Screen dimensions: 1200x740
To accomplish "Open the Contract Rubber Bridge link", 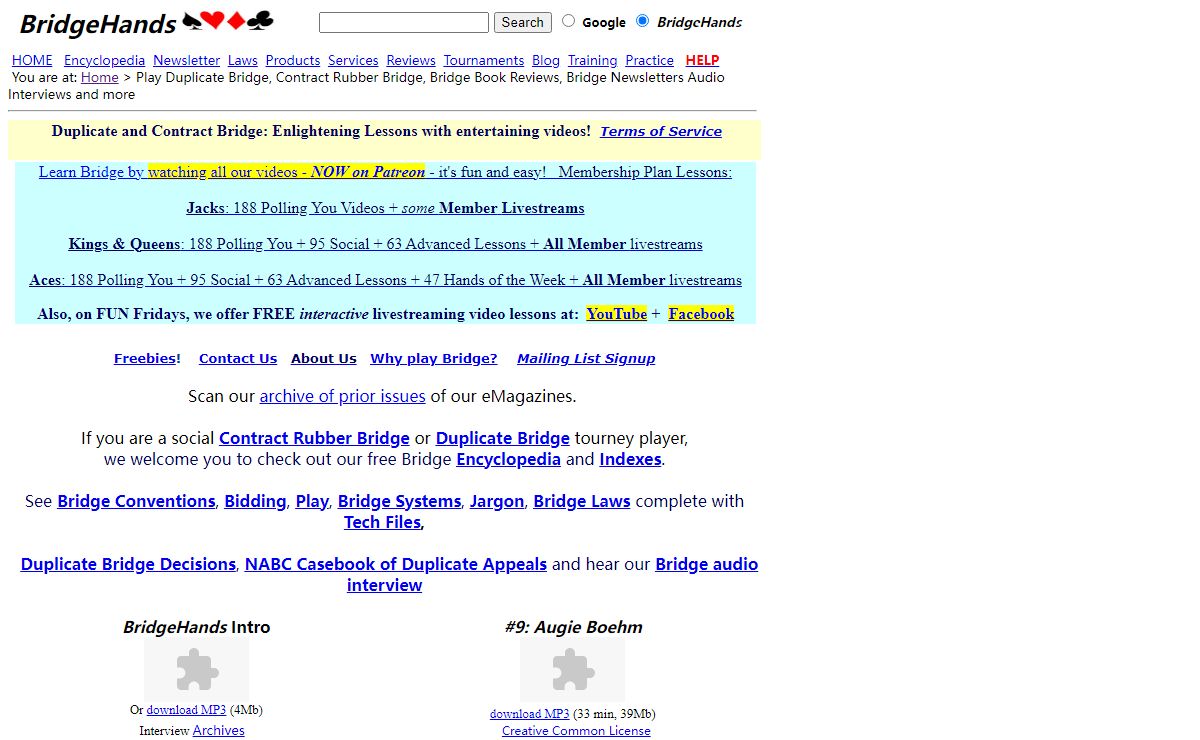I will 314,438.
